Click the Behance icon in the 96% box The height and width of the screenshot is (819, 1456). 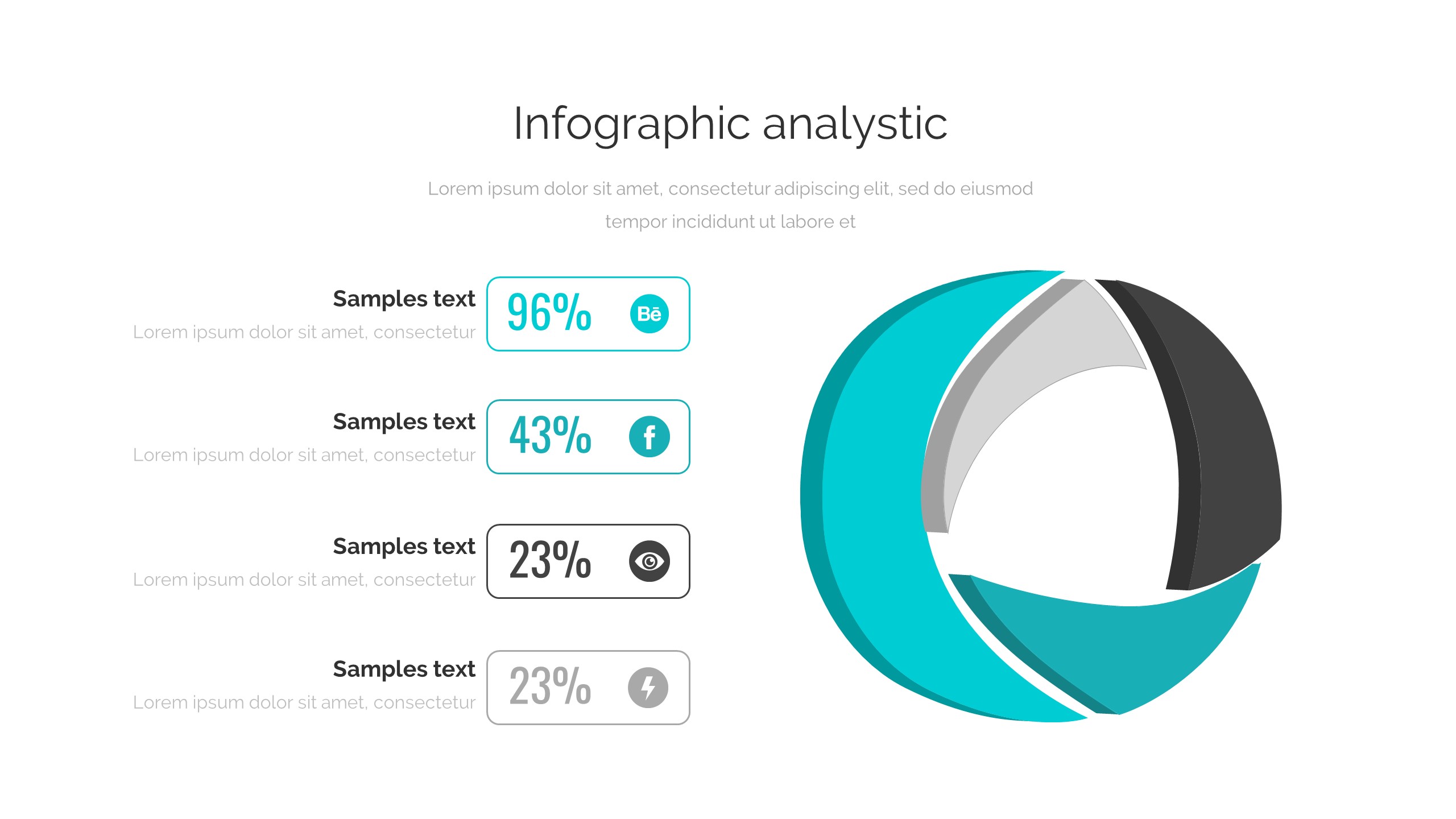point(649,313)
